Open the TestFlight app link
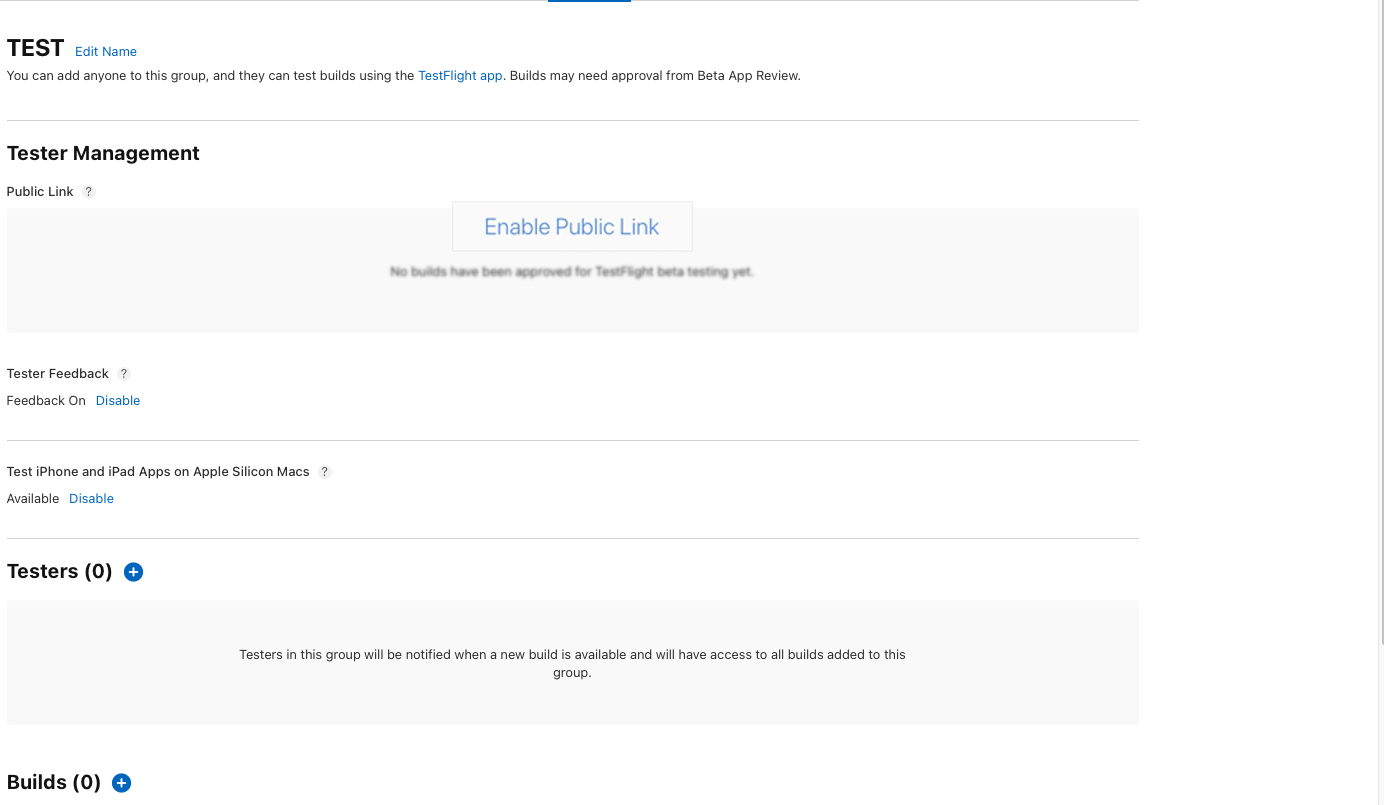The image size is (1384, 805). [x=460, y=75]
